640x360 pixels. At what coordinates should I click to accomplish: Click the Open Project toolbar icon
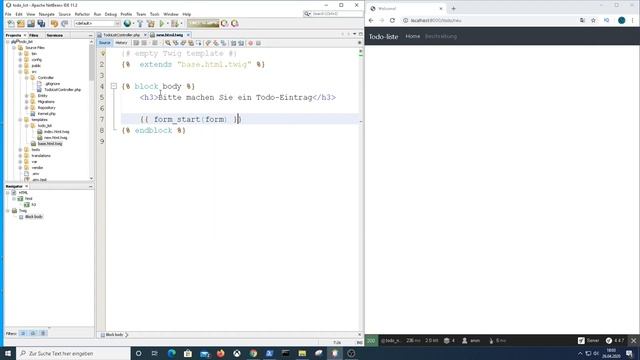coord(31,24)
